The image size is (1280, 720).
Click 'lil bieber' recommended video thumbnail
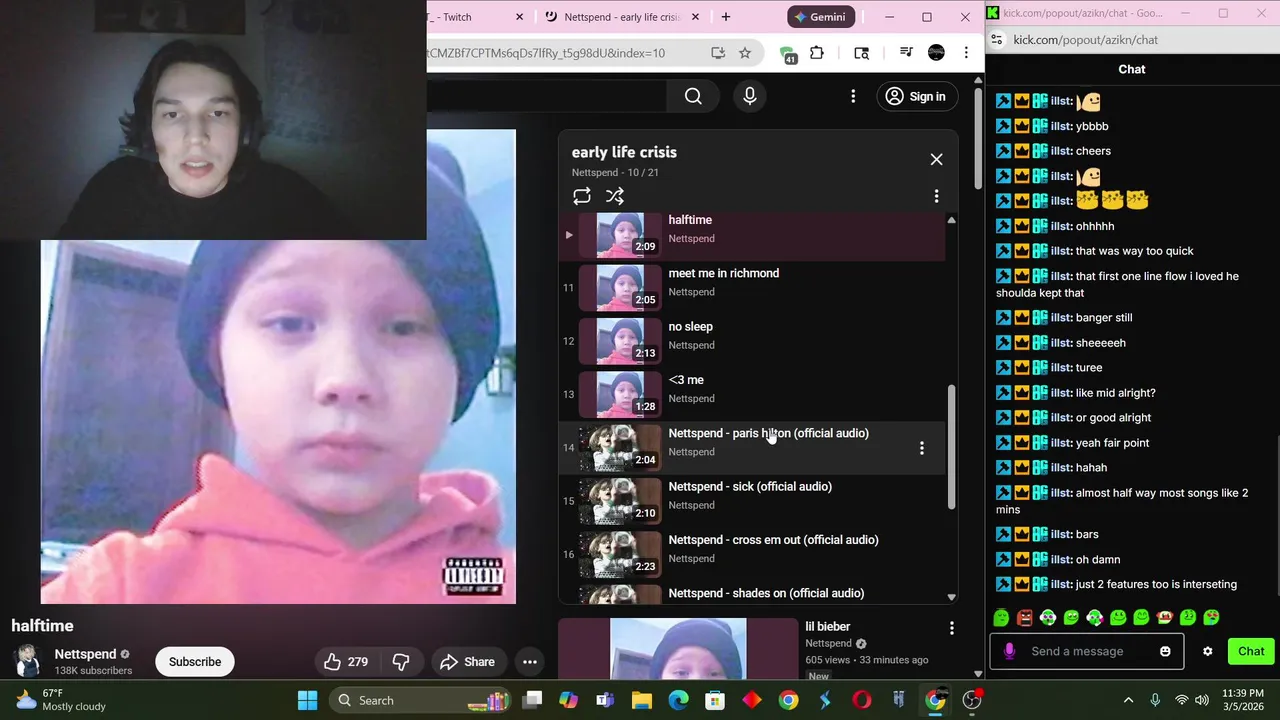[x=678, y=649]
